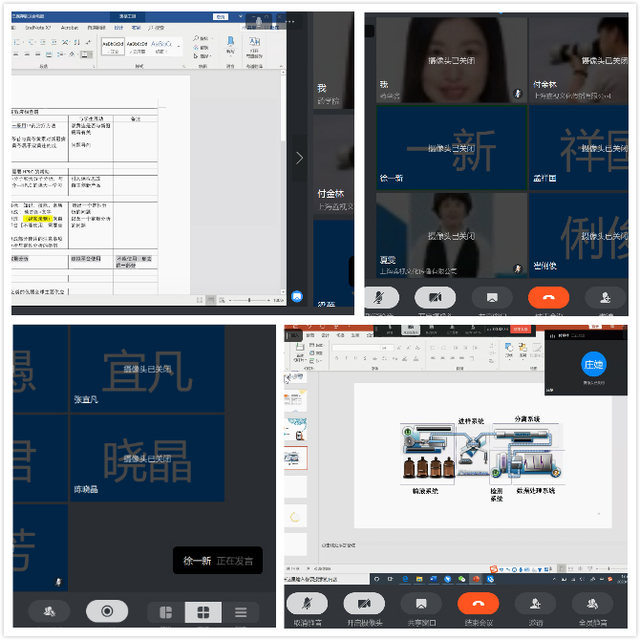Turn on camera with 开启摄像头 button
Viewport: 640px width, 640px height.
click(x=364, y=603)
